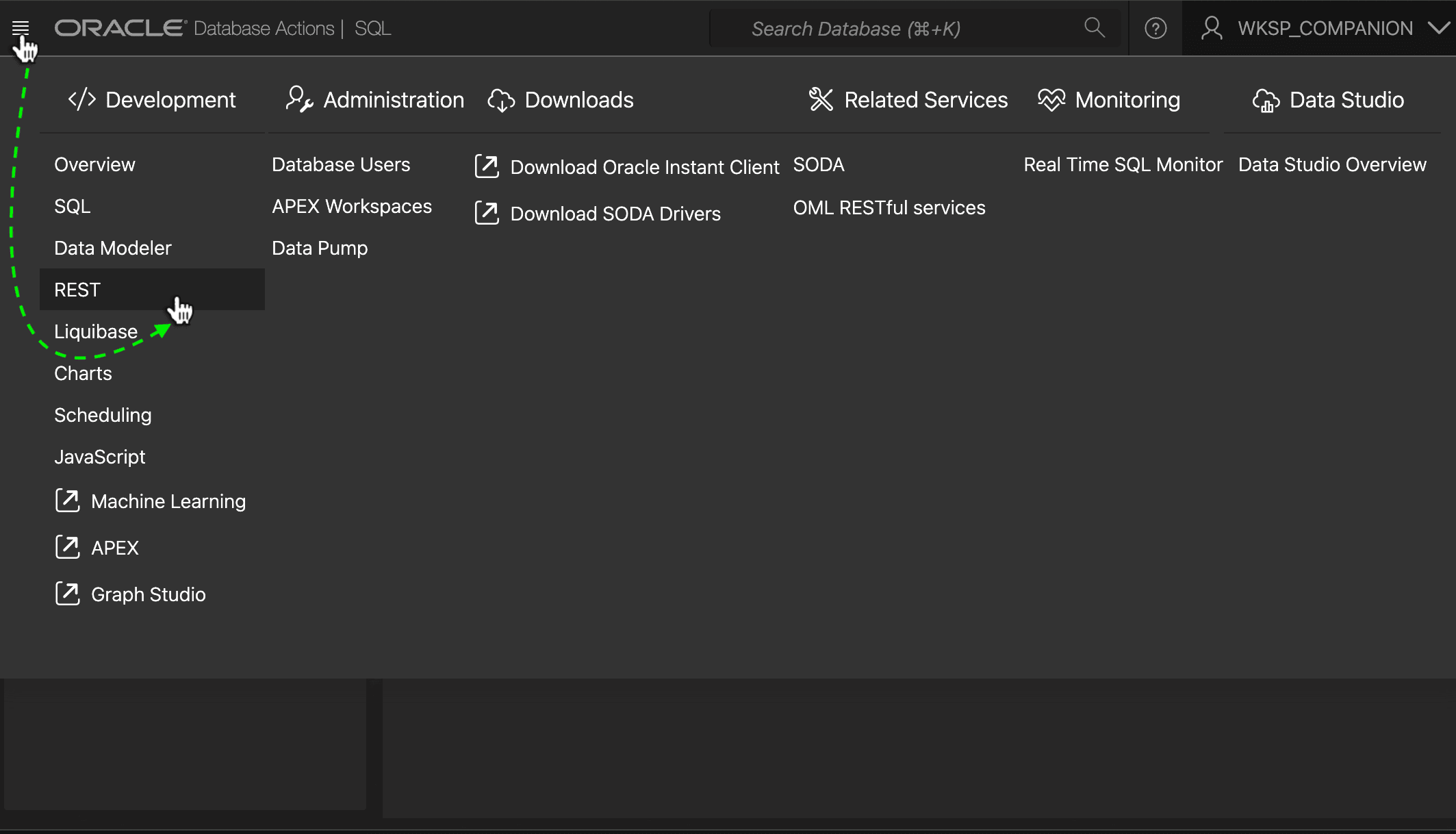Open the hamburger navigation menu icon
The width and height of the screenshot is (1456, 834).
(21, 27)
